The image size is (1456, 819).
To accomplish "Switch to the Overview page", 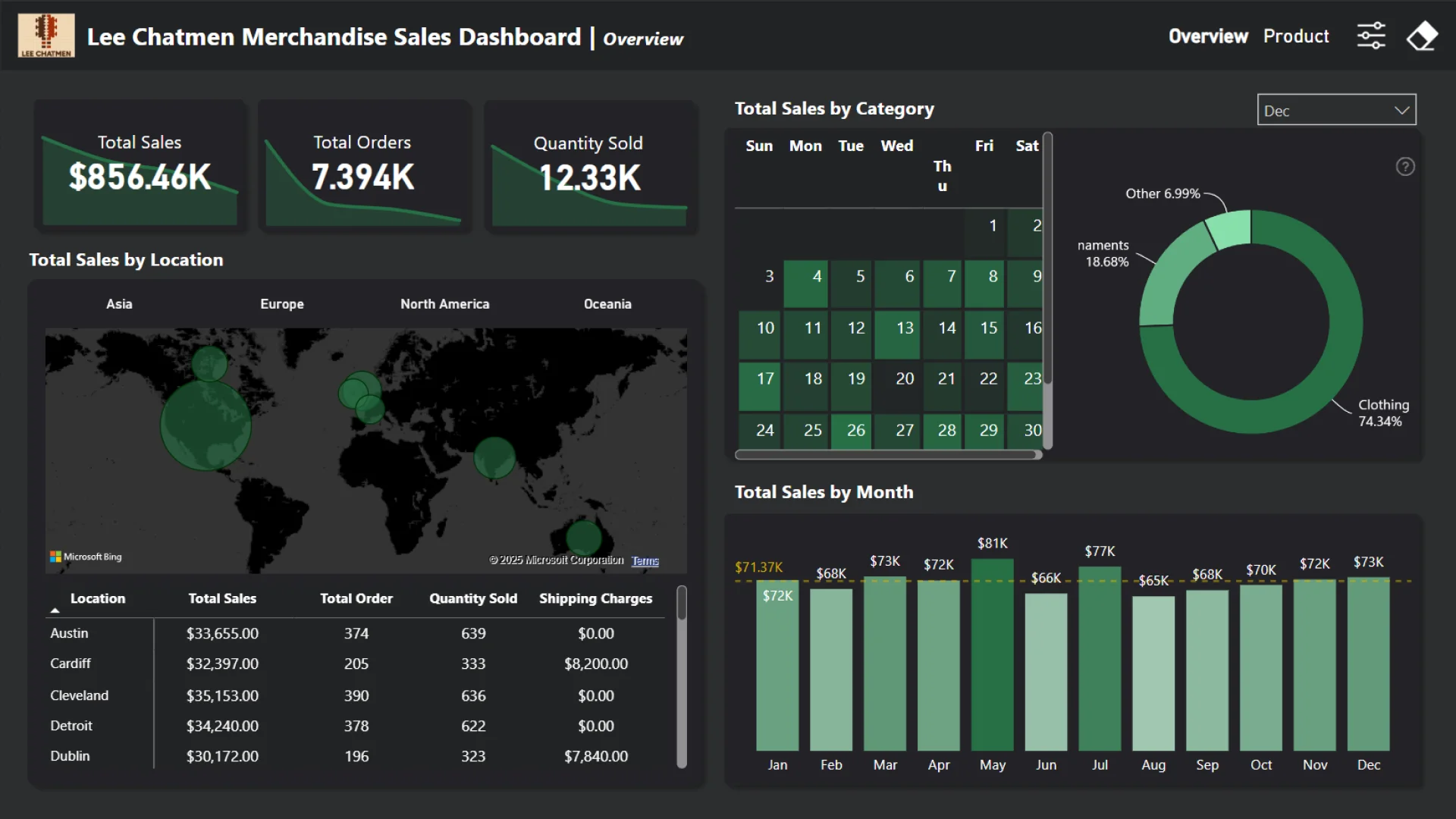I will 1208,36.
